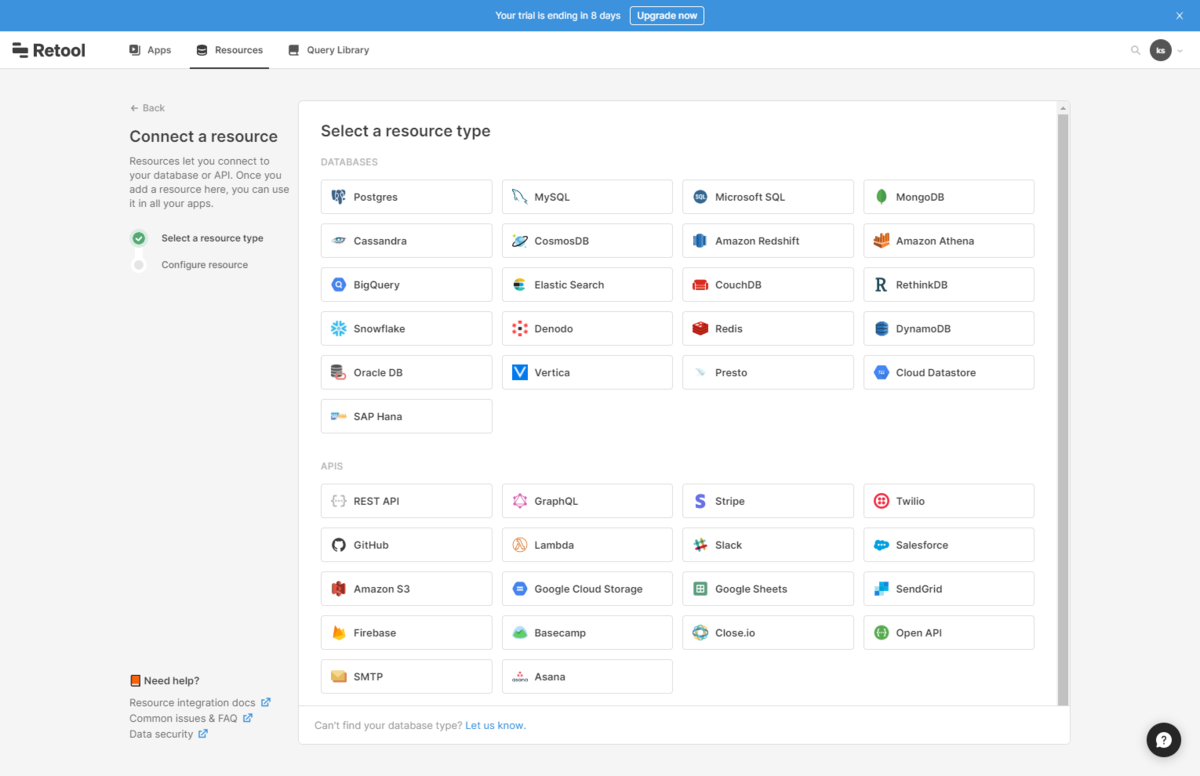Click the Twilio icon
This screenshot has height=776, width=1200.
[x=881, y=501]
